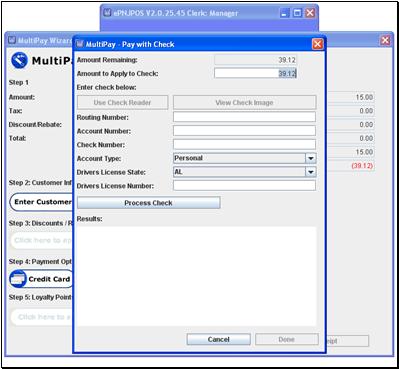Click the Credit Card payment icon
This screenshot has height=369, width=399.
coord(18,279)
